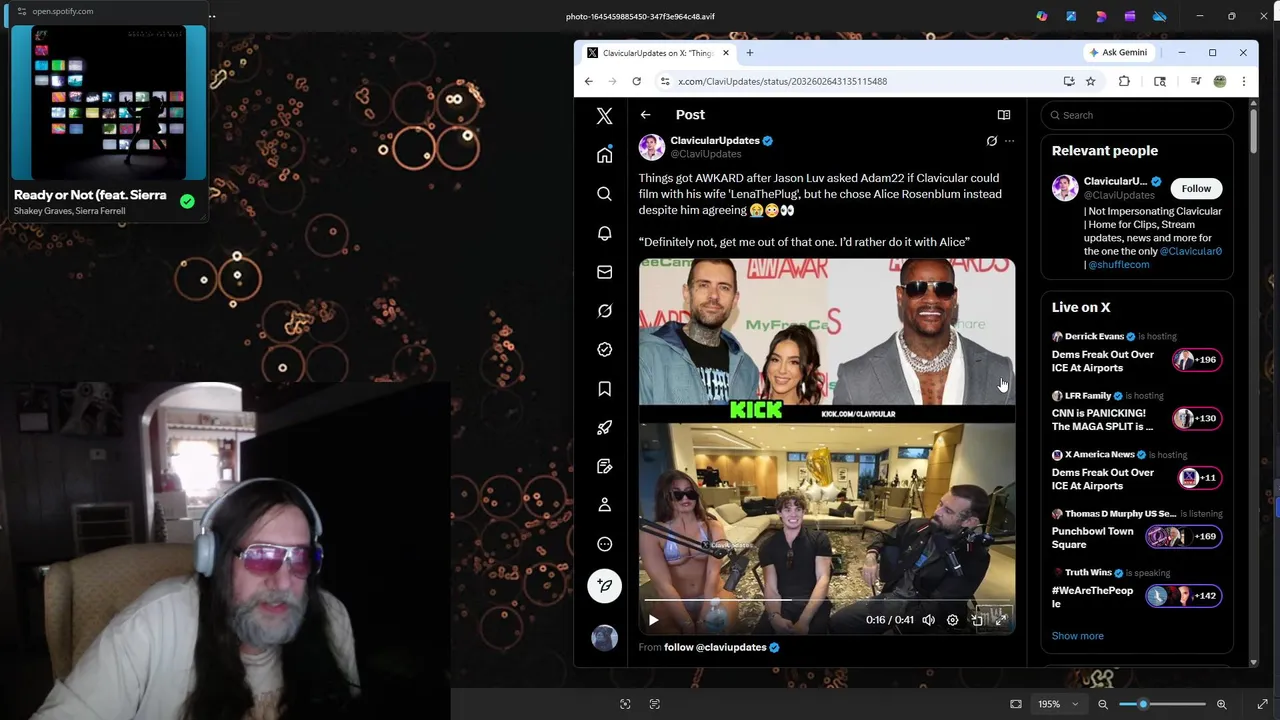This screenshot has height=720, width=1280.
Task: Bookmark page with Chrome star icon
Action: pos(1091,81)
